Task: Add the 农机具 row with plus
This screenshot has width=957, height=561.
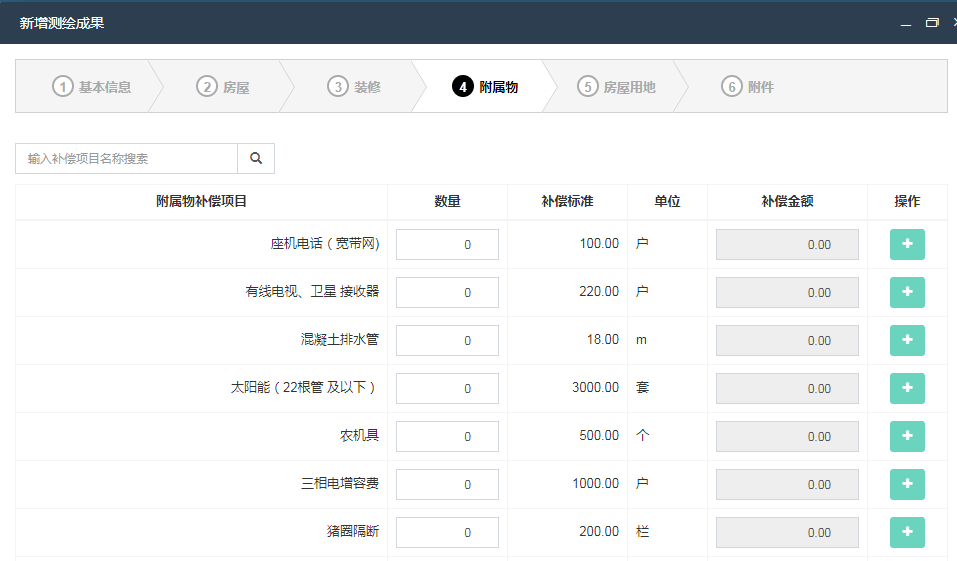Action: click(907, 436)
